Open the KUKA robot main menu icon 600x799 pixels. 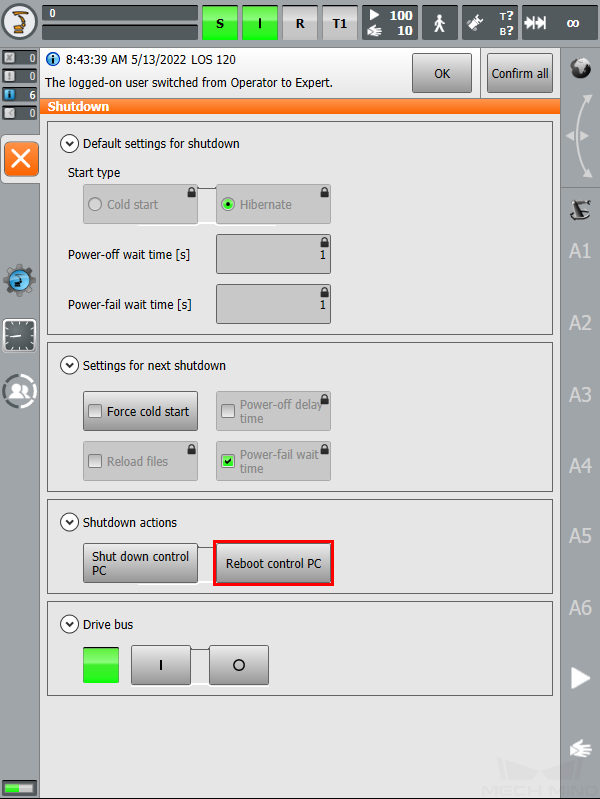(x=19, y=22)
